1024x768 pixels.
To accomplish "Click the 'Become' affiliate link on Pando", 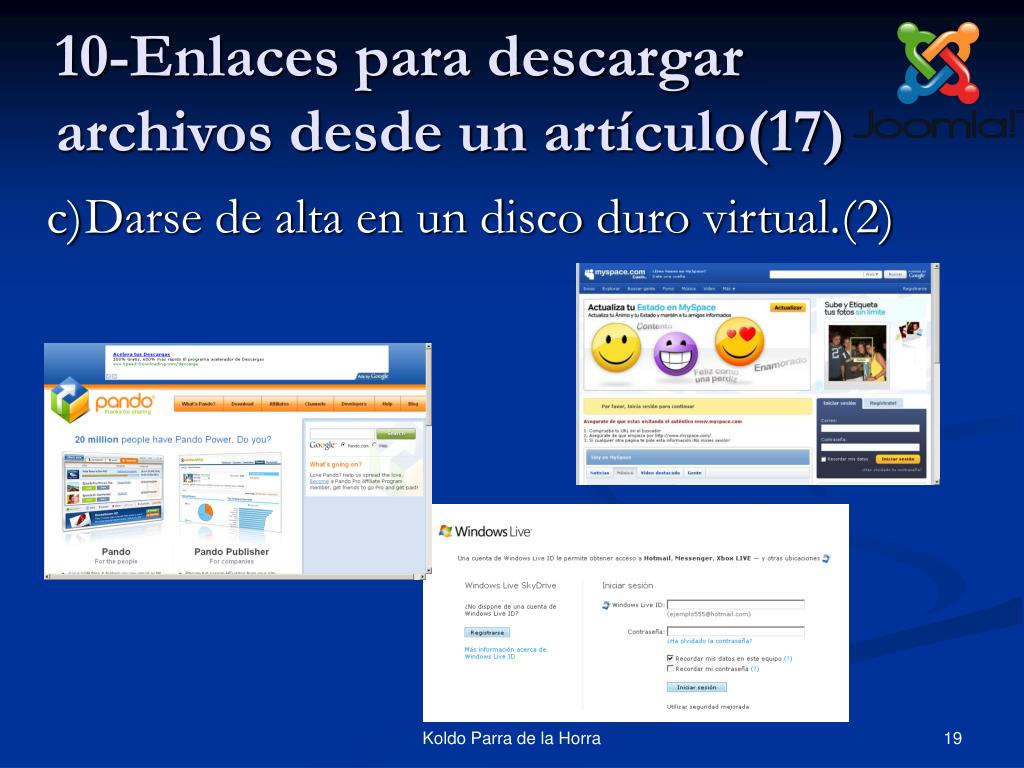I will (319, 481).
